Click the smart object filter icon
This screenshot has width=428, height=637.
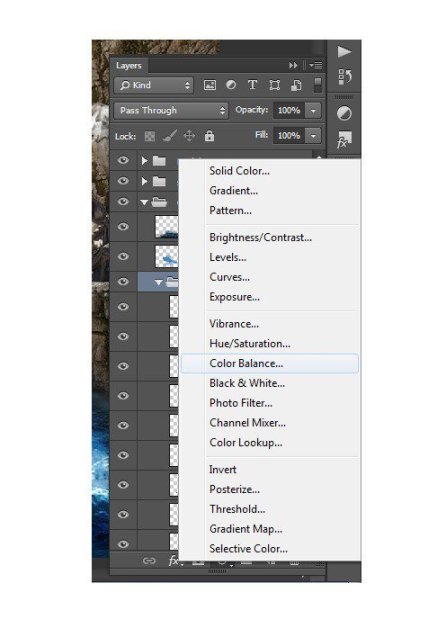click(x=296, y=85)
